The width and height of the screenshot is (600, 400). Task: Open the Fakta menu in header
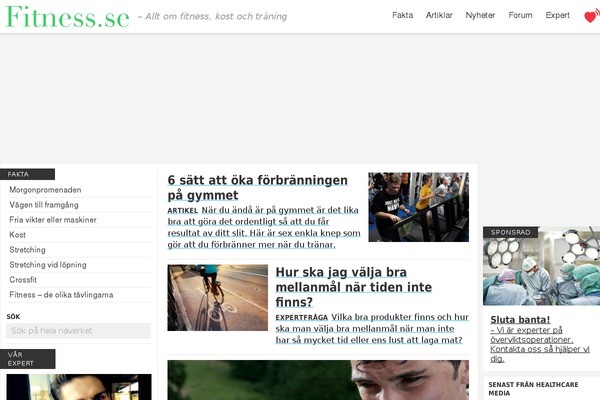tap(403, 15)
